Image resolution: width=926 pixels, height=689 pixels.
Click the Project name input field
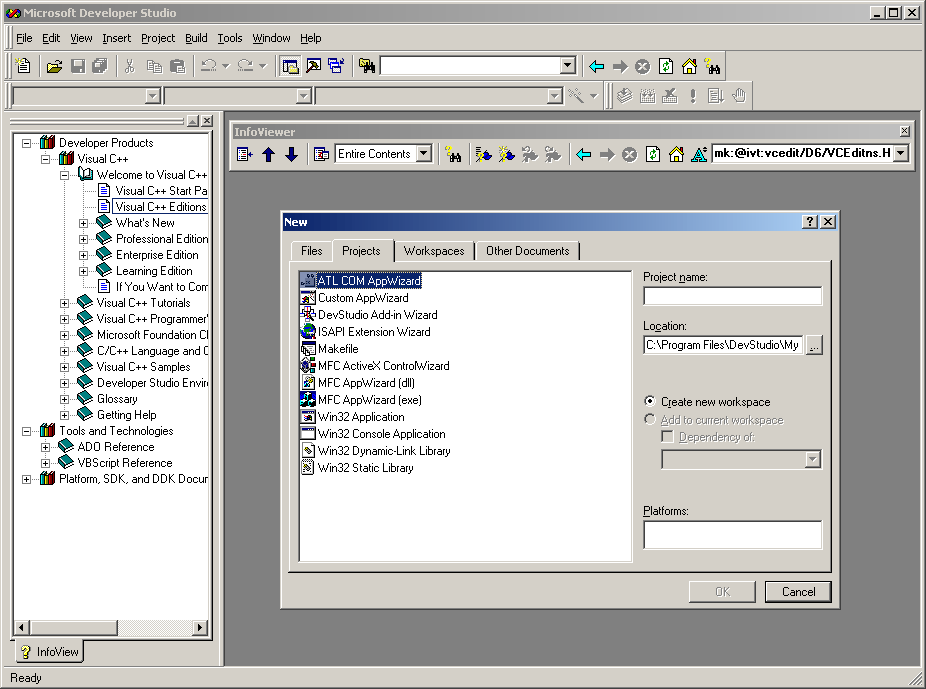pyautogui.click(x=732, y=296)
